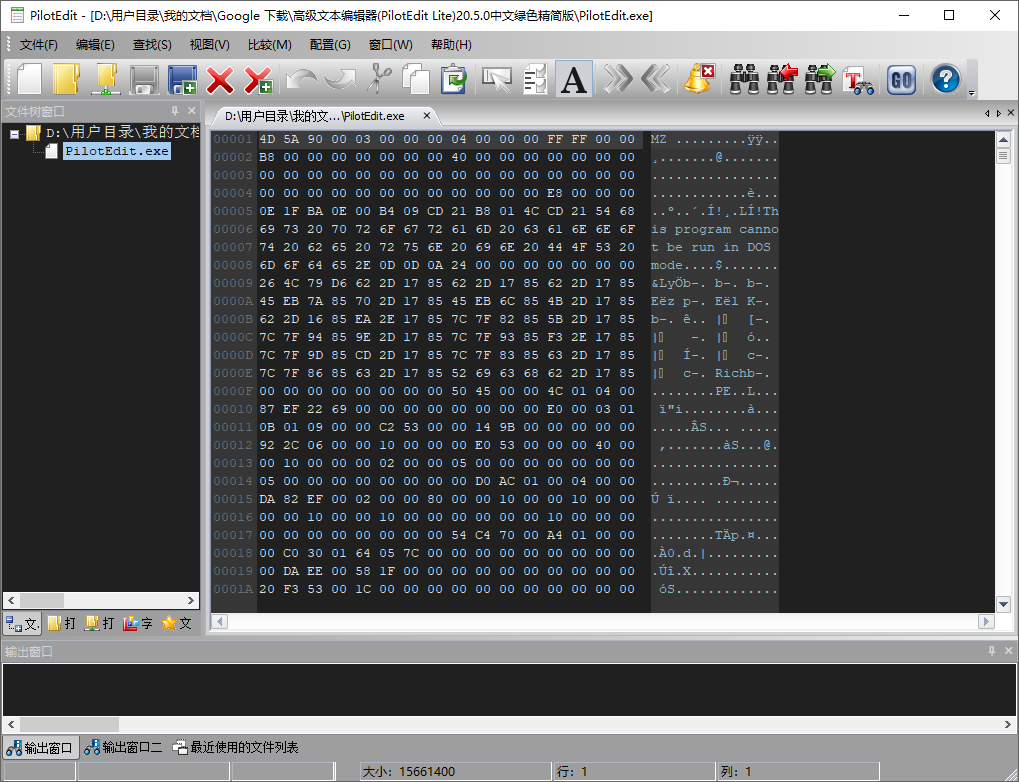Click the large A font icon
Viewport: 1019px width, 782px height.
[x=574, y=80]
